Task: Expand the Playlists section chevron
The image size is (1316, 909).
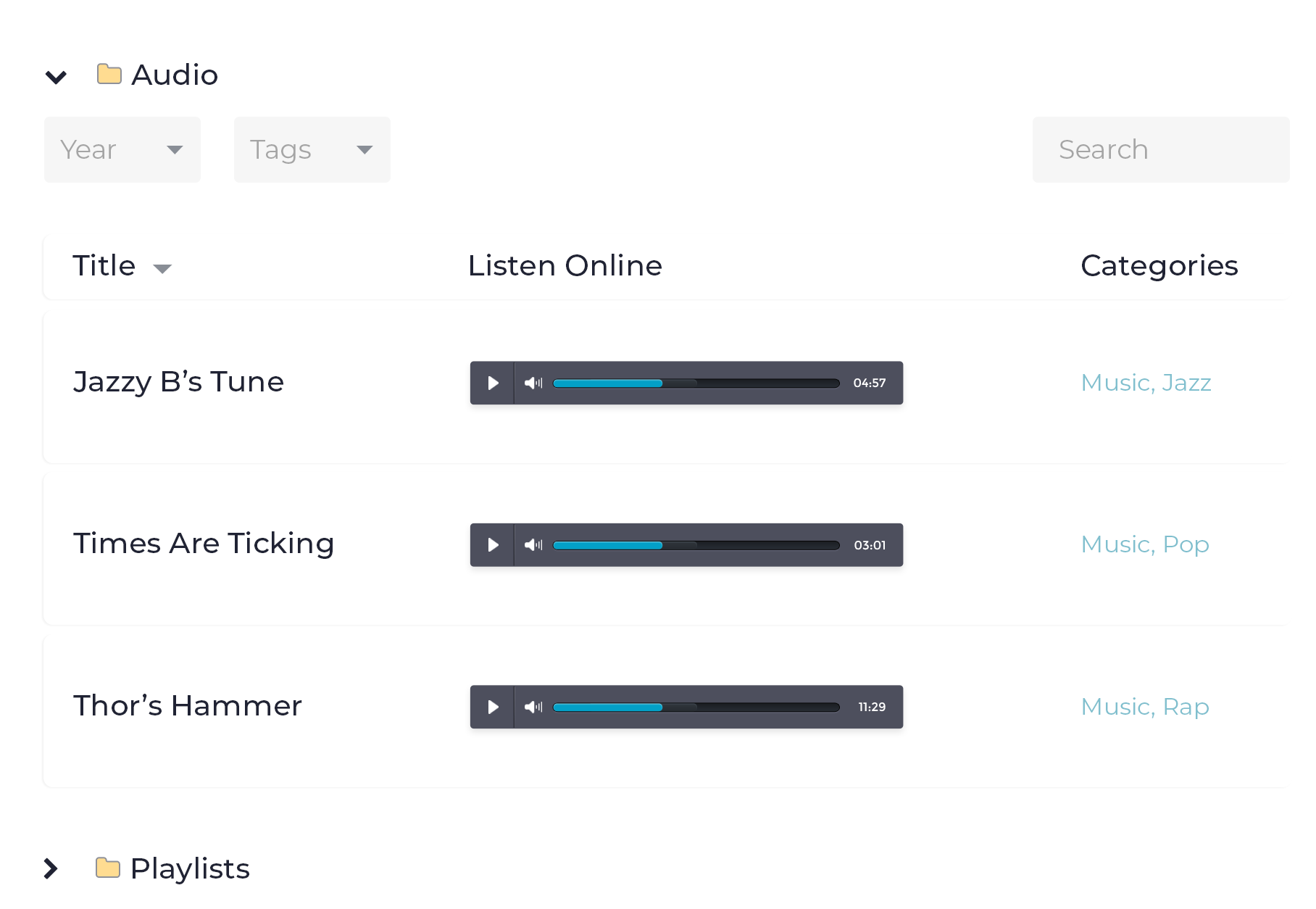Action: pos(51,868)
